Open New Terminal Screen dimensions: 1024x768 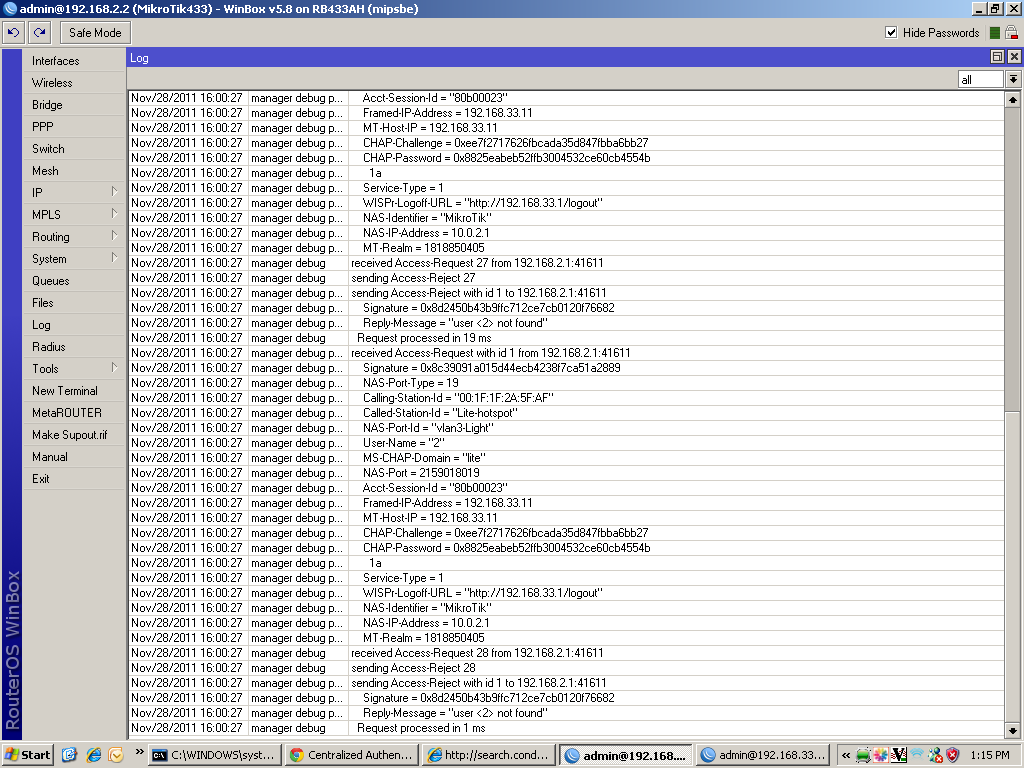[73, 391]
